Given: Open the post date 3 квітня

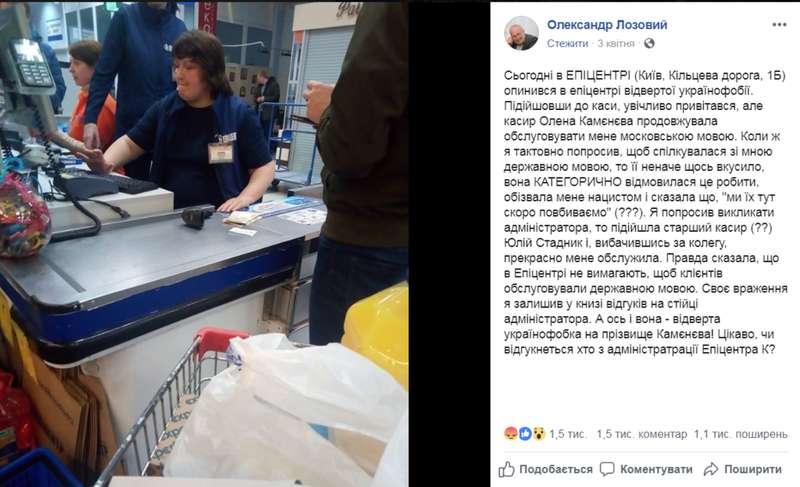Looking at the screenshot, I should [616, 43].
